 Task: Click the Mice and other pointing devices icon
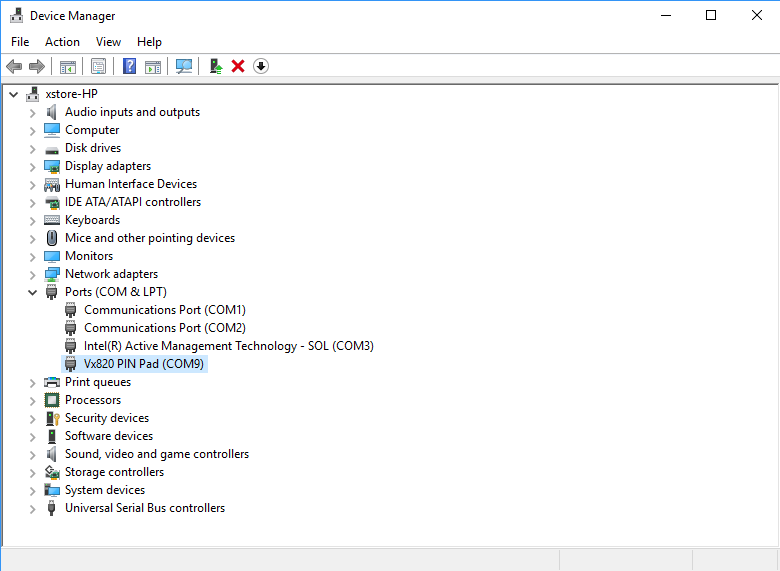pos(52,238)
